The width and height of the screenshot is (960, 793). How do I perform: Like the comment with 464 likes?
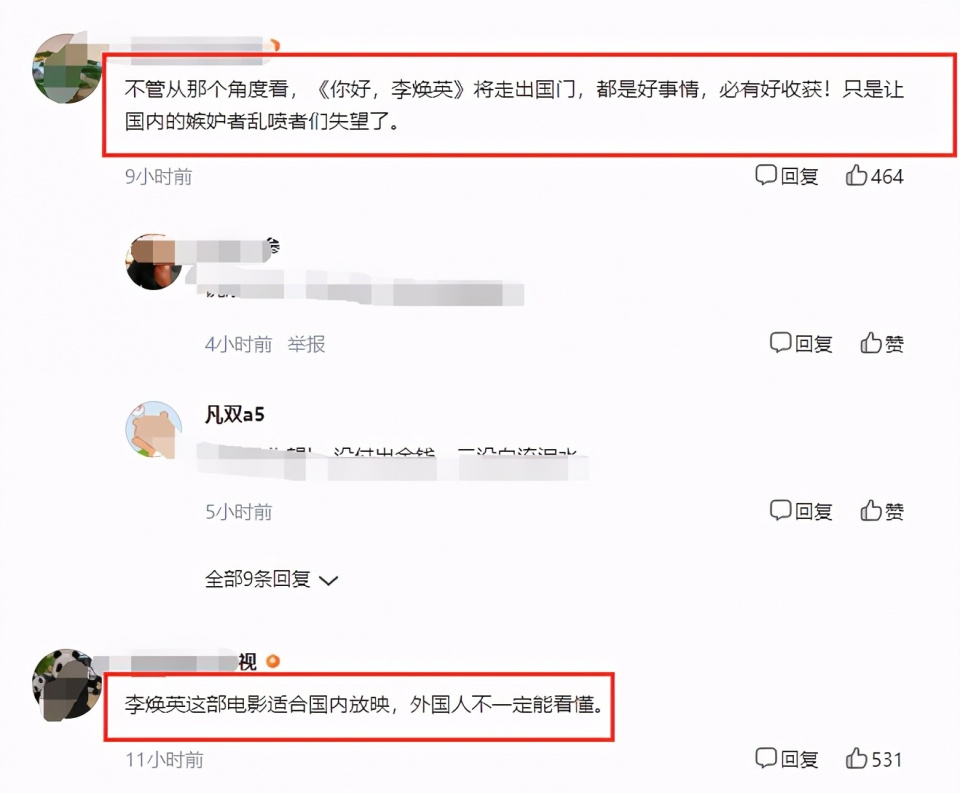(x=856, y=175)
